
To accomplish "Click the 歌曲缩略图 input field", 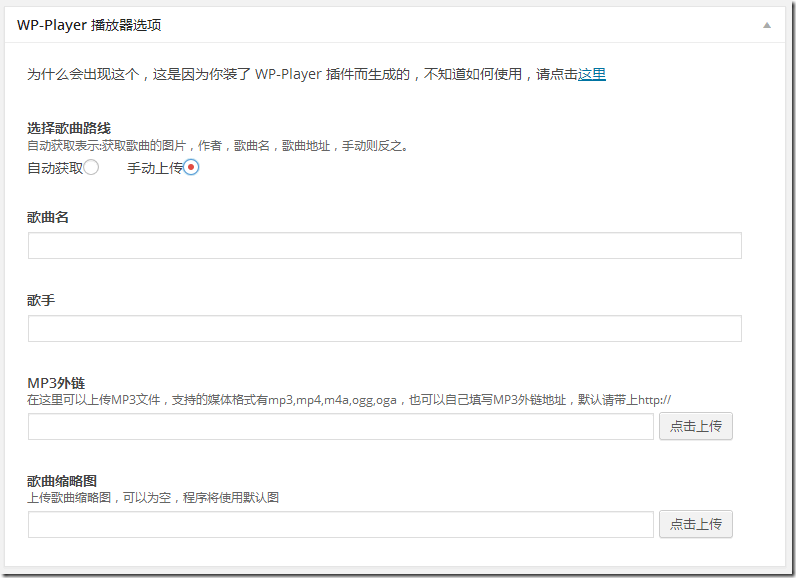I will pos(341,524).
